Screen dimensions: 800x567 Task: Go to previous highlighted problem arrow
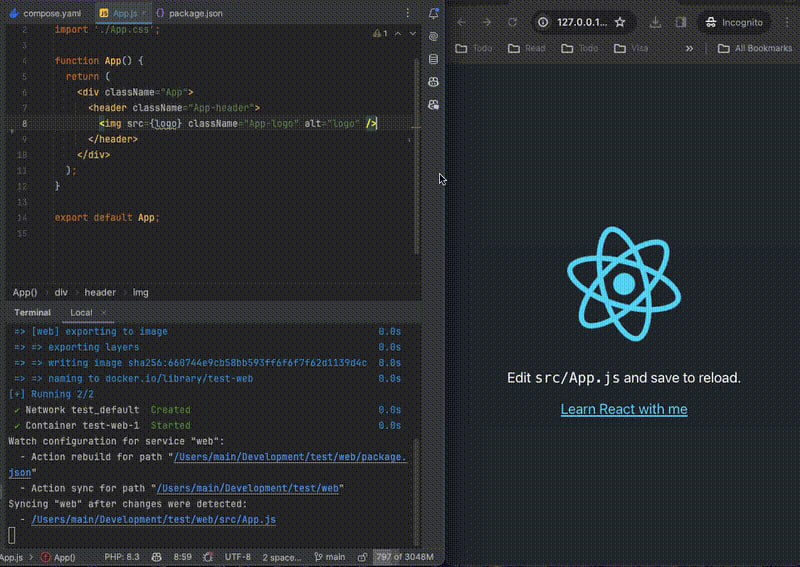(398, 34)
